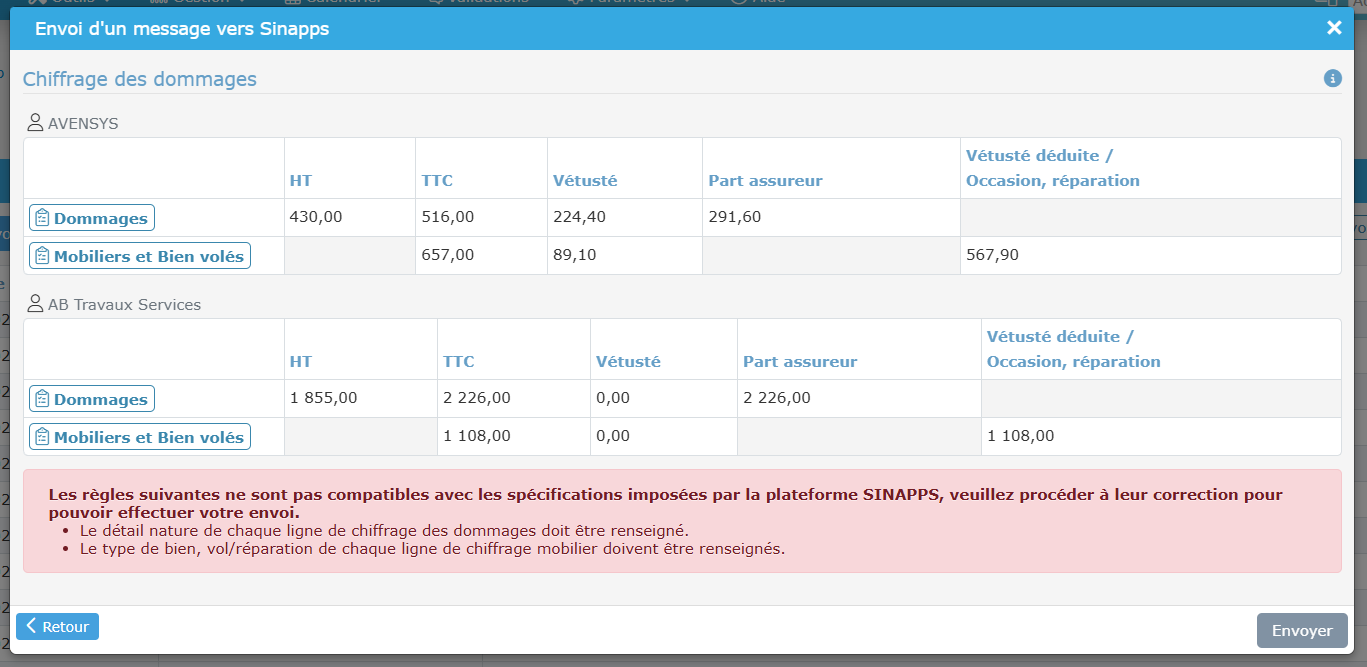Click the clipboard icon on AB Travaux Services Dommages line
The width and height of the screenshot is (1367, 667).
tap(40, 398)
